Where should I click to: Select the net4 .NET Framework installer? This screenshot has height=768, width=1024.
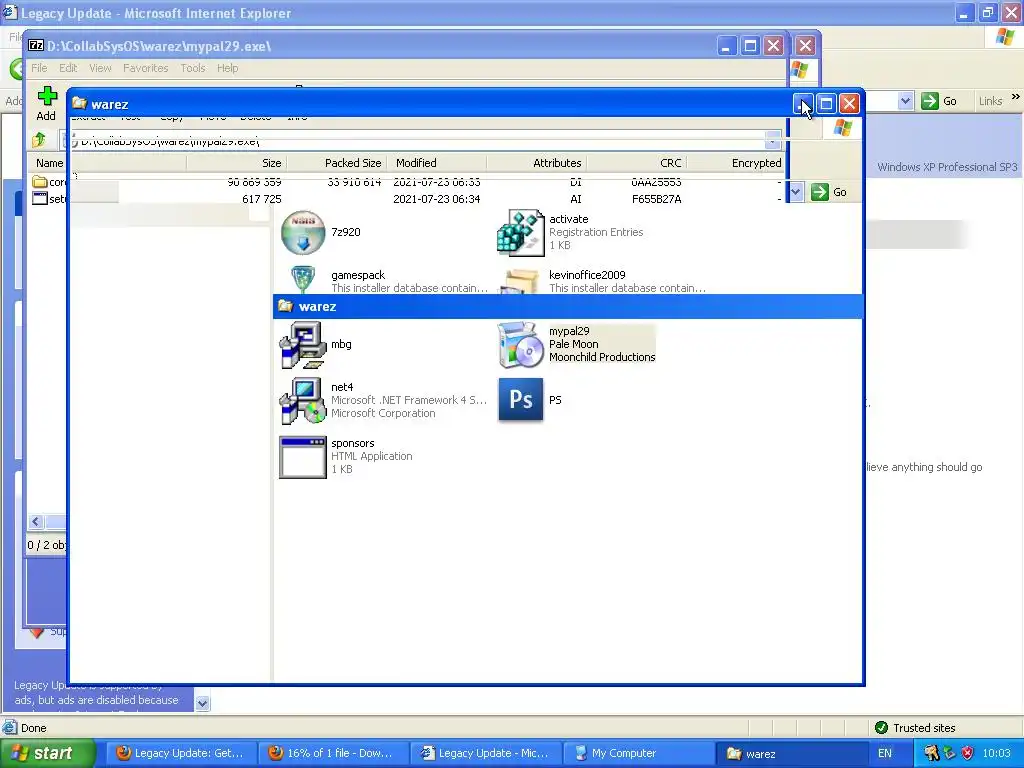pyautogui.click(x=303, y=400)
